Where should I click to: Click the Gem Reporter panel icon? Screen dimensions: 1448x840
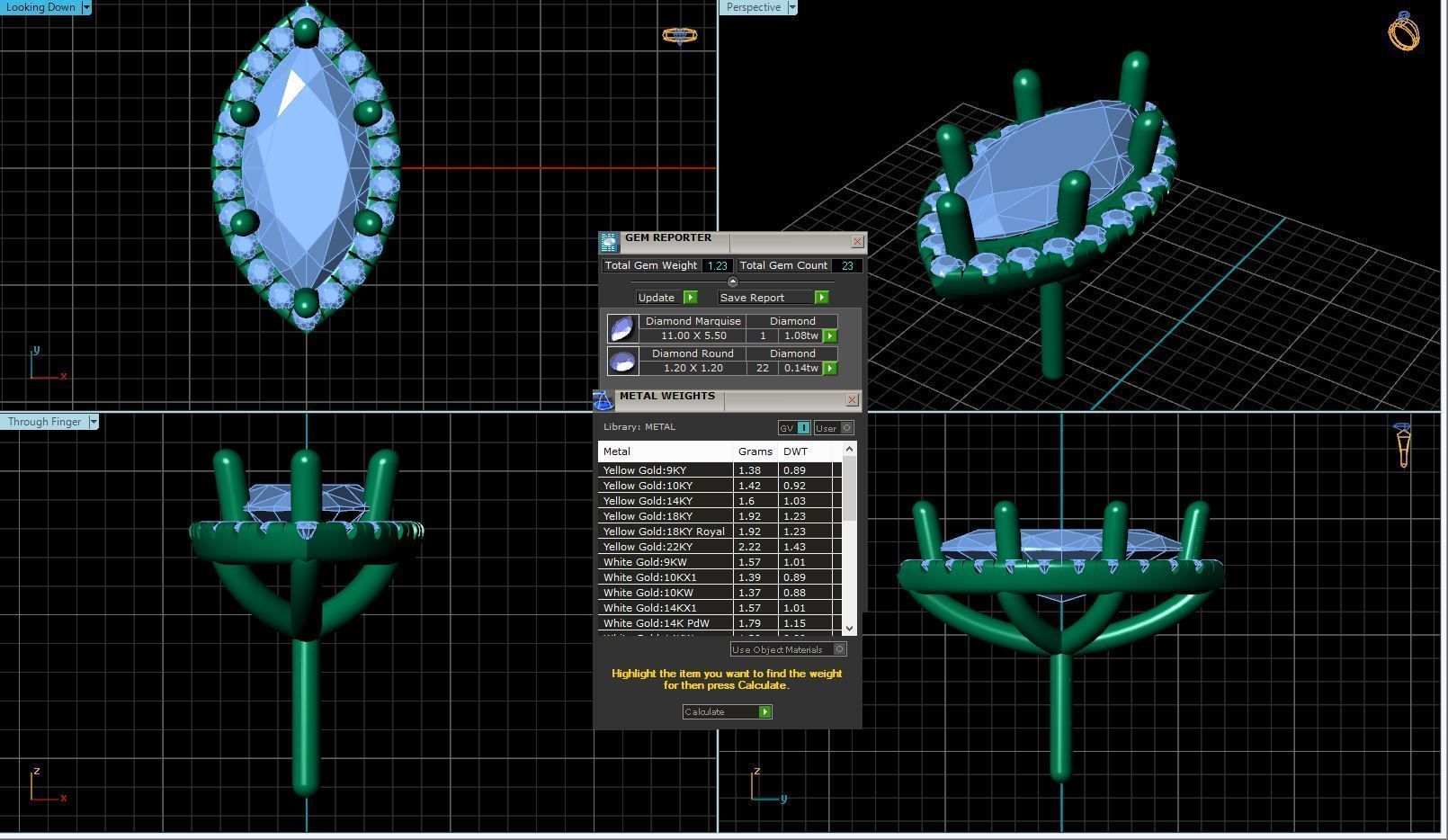609,242
